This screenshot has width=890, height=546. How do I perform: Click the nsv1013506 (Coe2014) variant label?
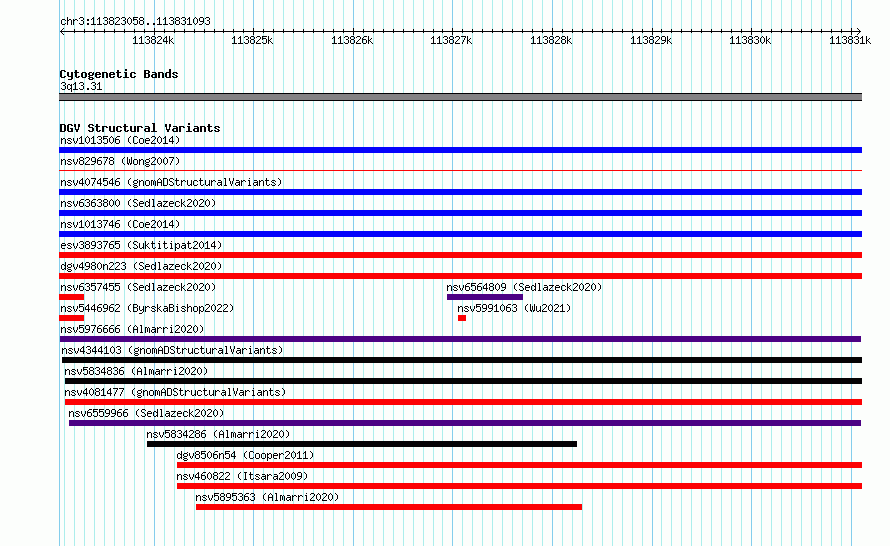(x=120, y=140)
